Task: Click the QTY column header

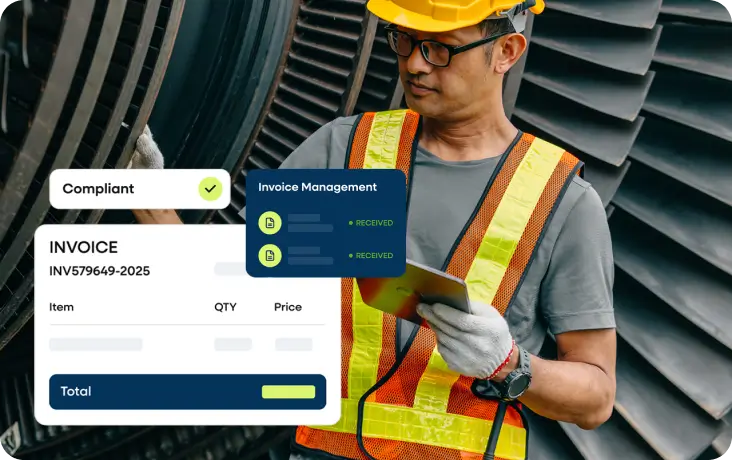Action: (x=225, y=307)
